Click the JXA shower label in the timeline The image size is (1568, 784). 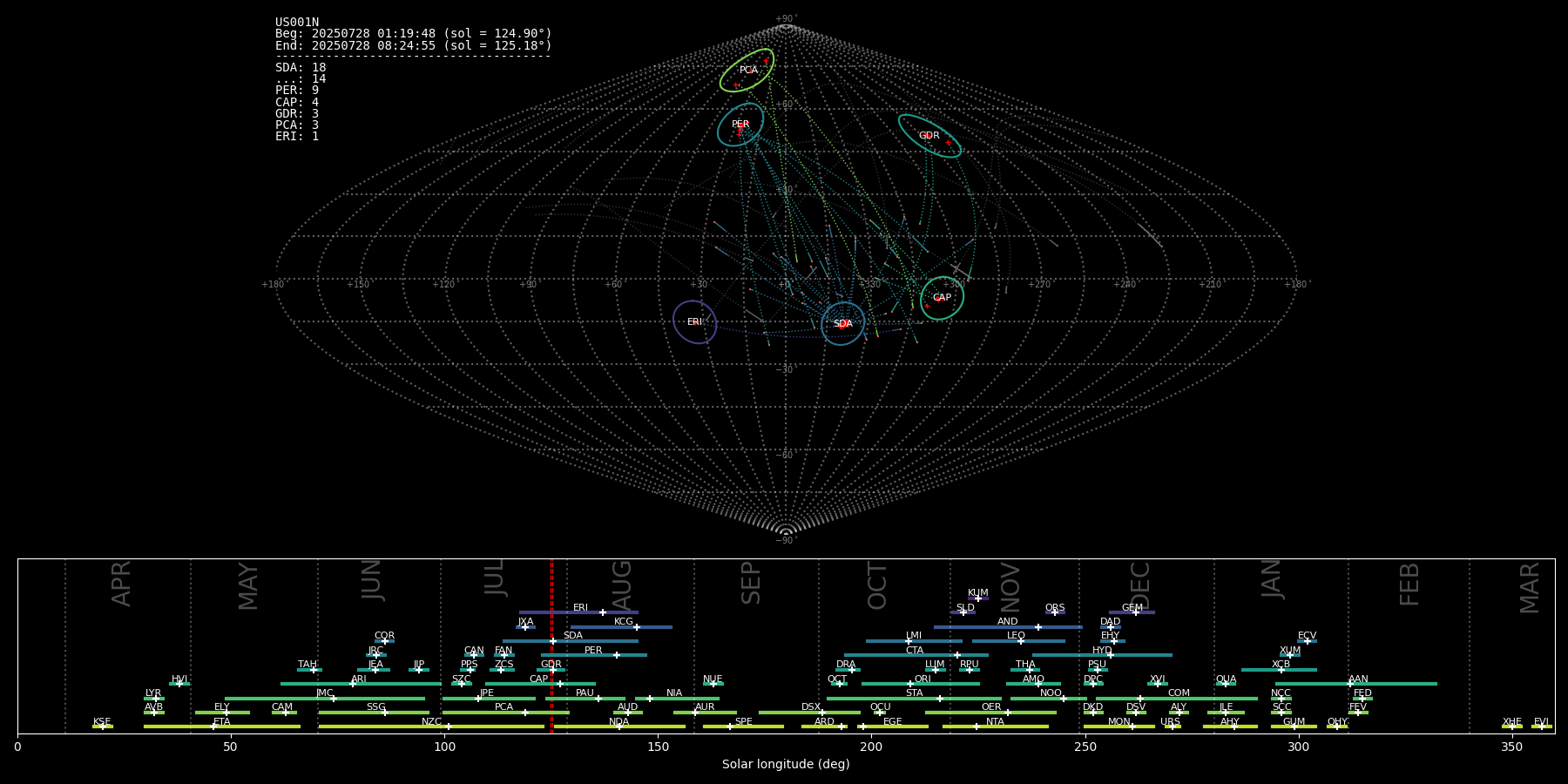[525, 621]
